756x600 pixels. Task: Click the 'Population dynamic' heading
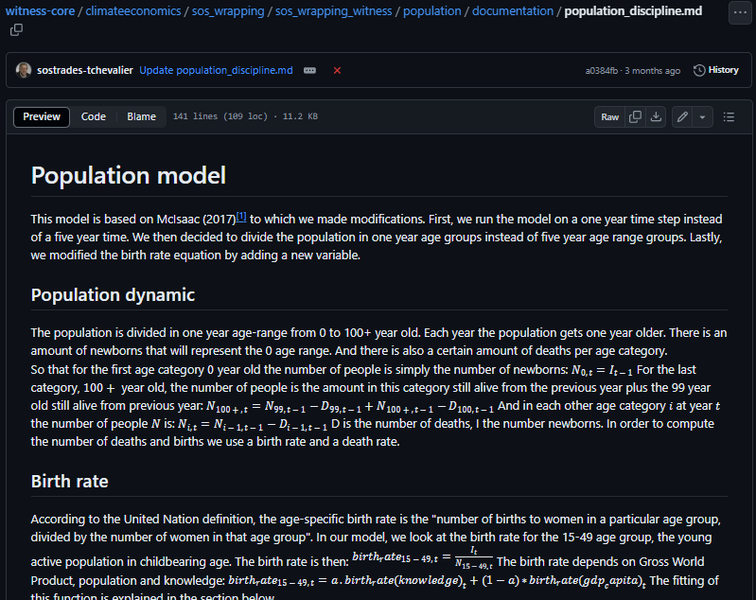113,295
